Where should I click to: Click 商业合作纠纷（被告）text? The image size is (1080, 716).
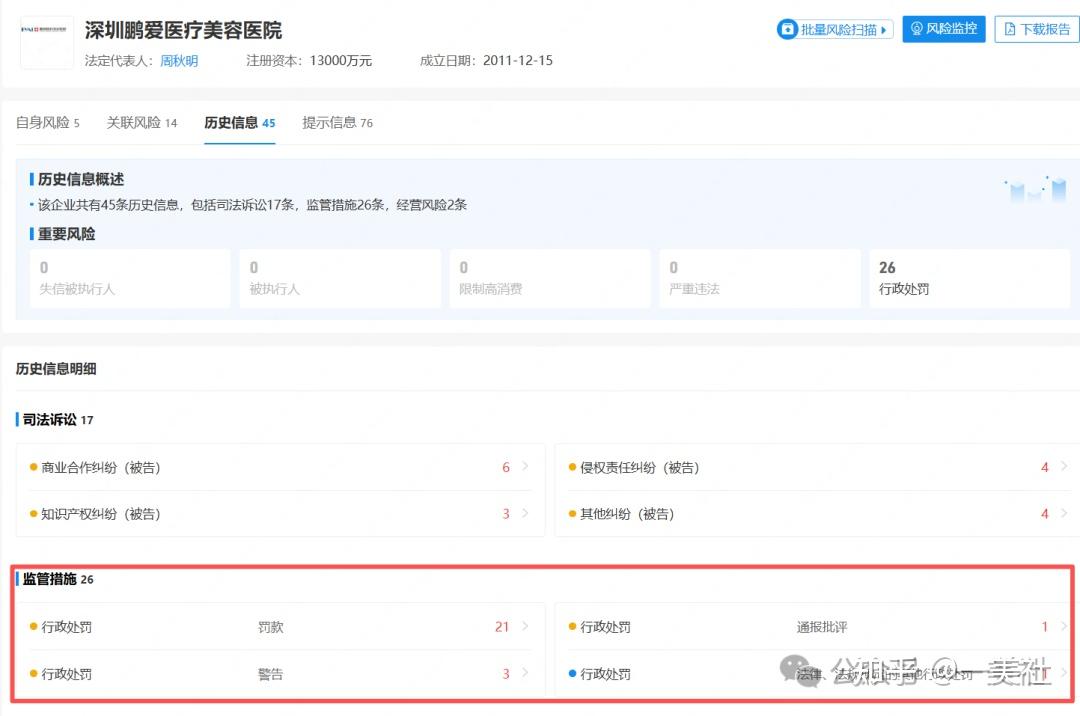coord(101,467)
